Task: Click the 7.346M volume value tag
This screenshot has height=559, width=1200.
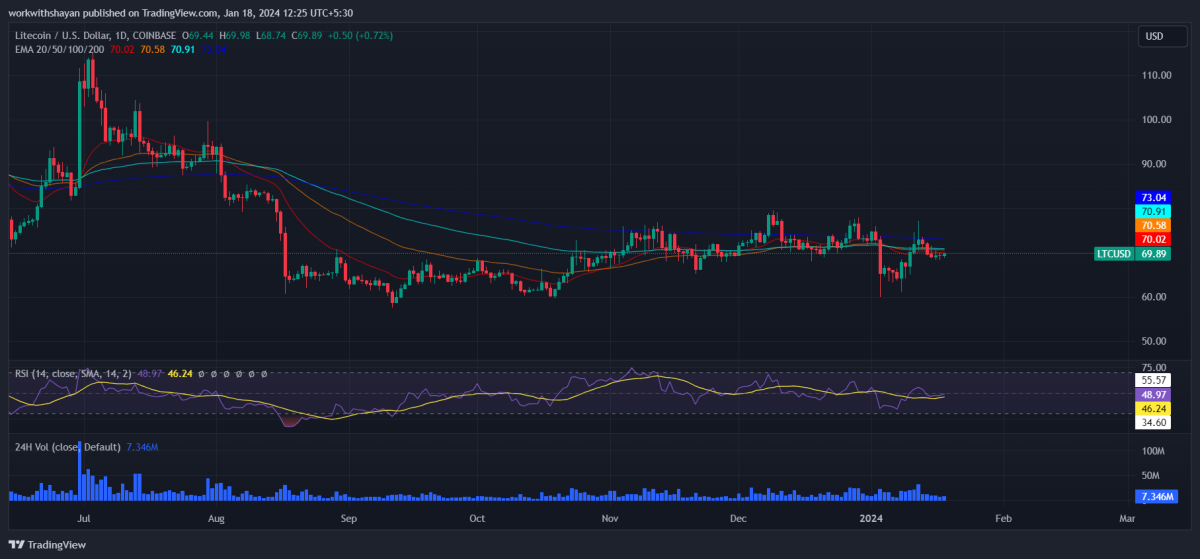Action: [1153, 497]
